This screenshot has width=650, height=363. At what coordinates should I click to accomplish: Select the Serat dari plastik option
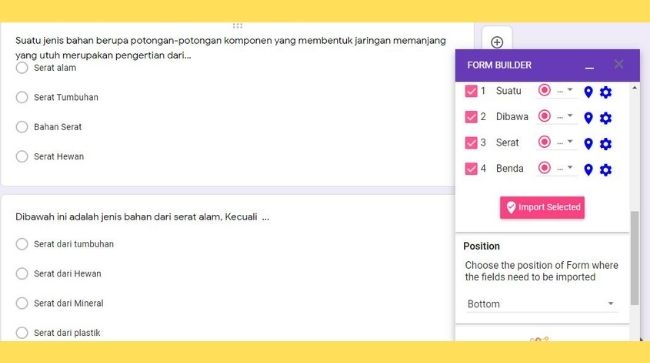coord(22,333)
